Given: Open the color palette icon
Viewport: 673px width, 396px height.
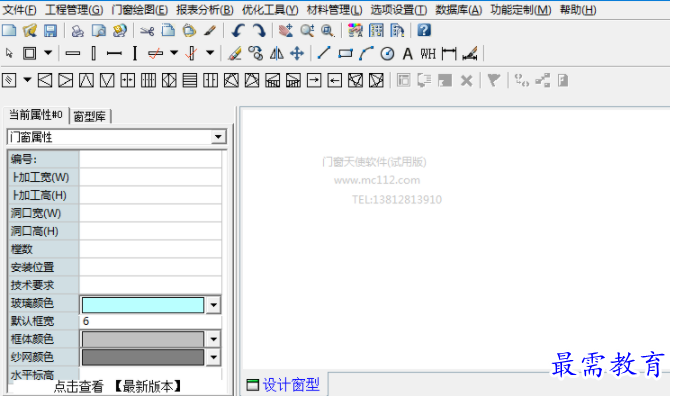Looking at the screenshot, I should 355,30.
